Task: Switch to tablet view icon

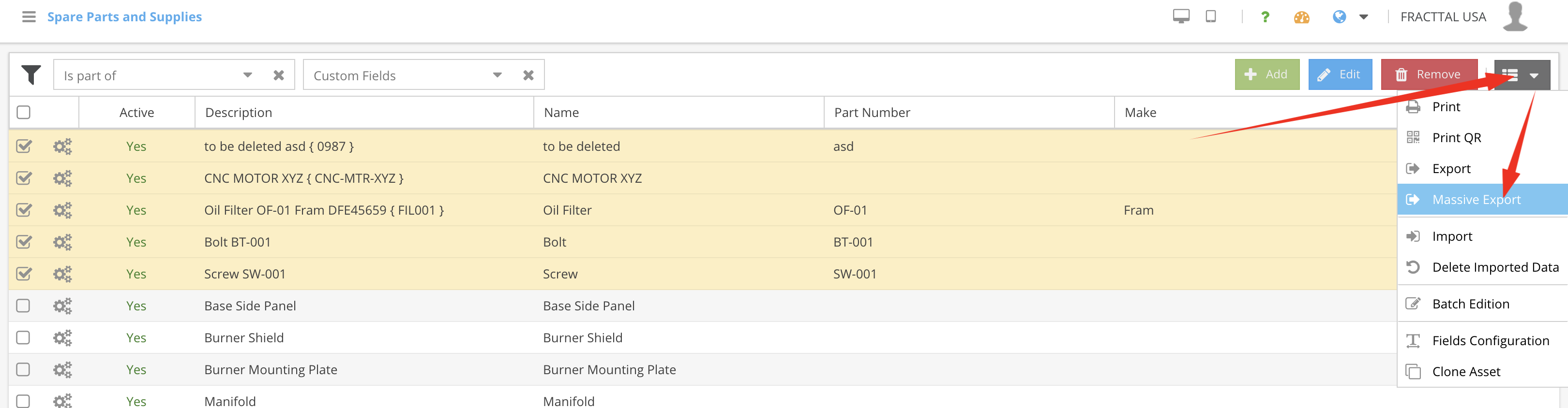Action: 1211,16
